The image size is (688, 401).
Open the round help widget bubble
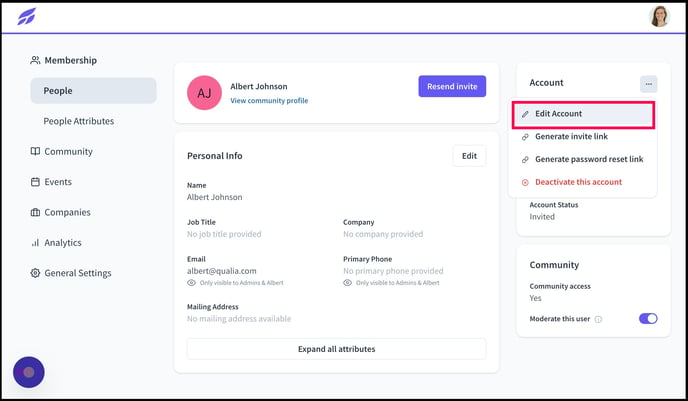29,372
